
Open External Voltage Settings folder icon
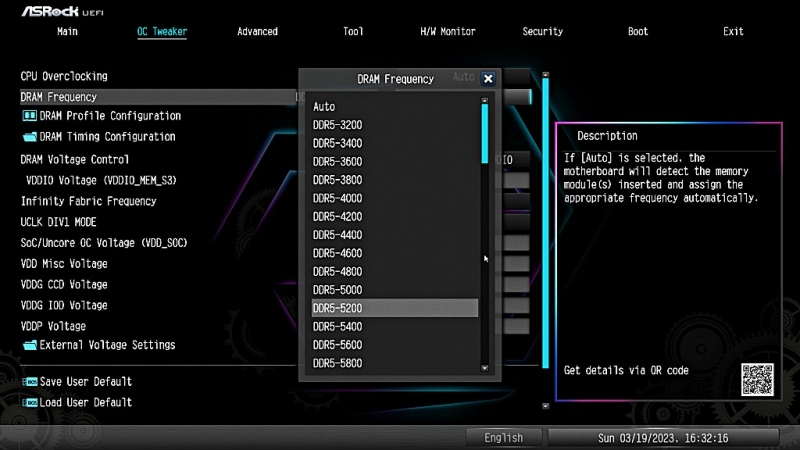pos(29,346)
